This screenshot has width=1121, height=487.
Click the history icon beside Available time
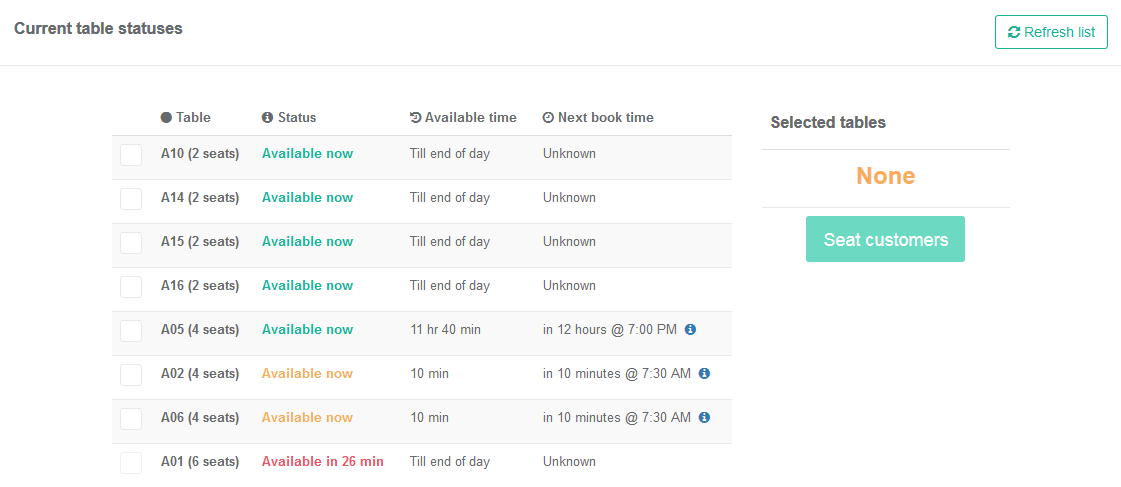click(415, 118)
